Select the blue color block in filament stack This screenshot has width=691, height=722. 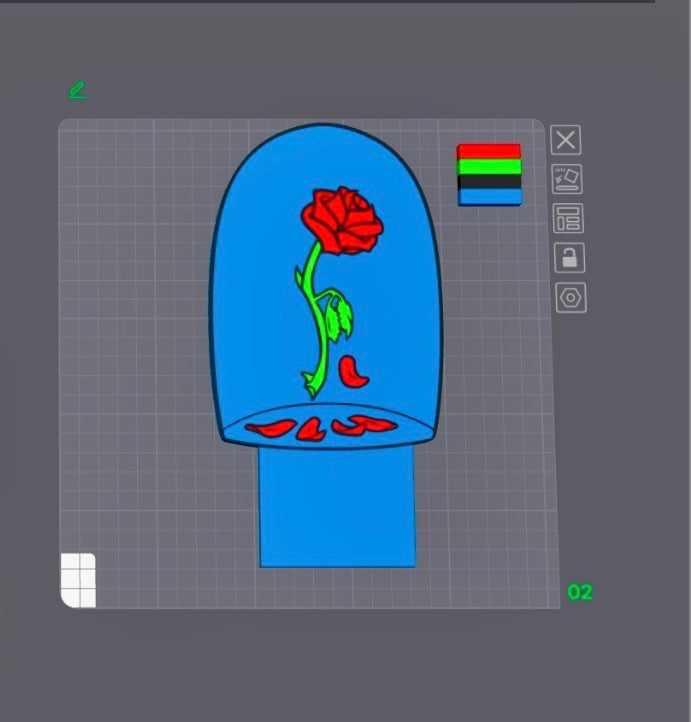tap(489, 197)
